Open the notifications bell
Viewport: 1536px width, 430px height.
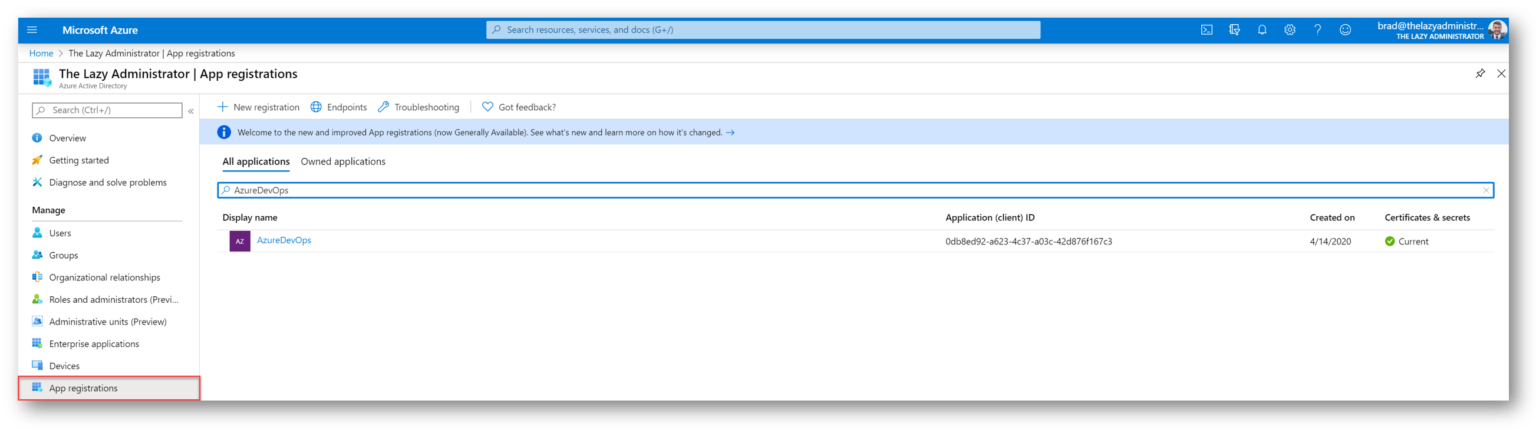(x=1262, y=30)
